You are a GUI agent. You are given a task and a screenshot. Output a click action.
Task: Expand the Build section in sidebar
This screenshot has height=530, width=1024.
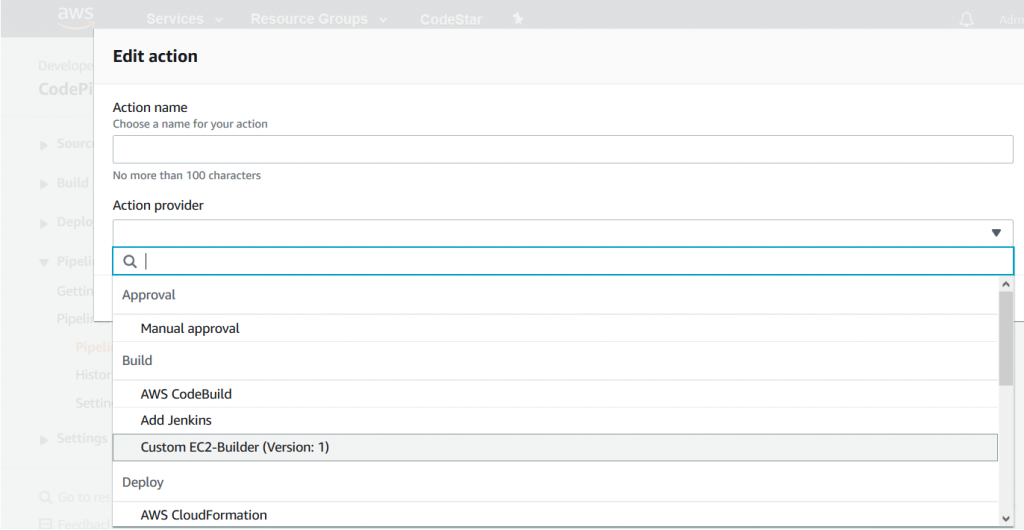pos(44,184)
